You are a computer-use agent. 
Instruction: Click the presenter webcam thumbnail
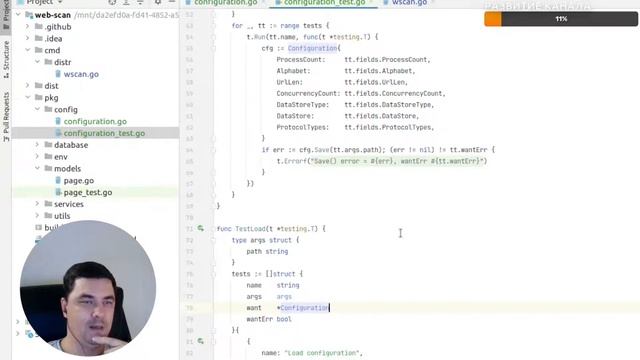pyautogui.click(x=88, y=288)
